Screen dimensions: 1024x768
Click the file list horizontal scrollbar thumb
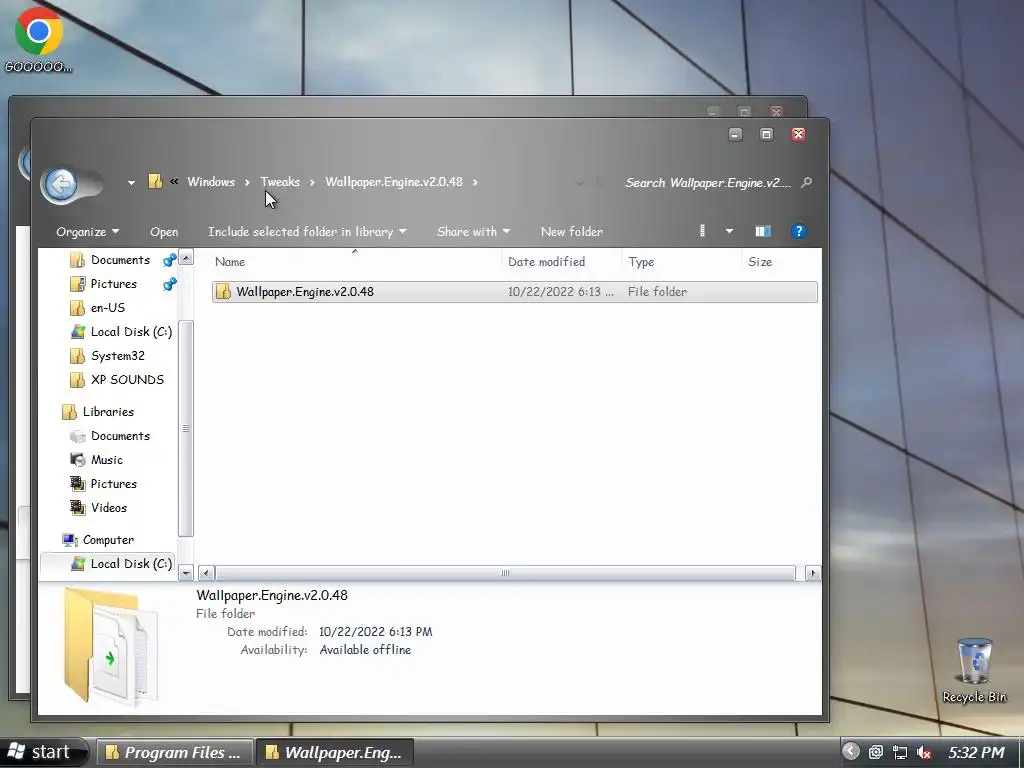click(505, 573)
